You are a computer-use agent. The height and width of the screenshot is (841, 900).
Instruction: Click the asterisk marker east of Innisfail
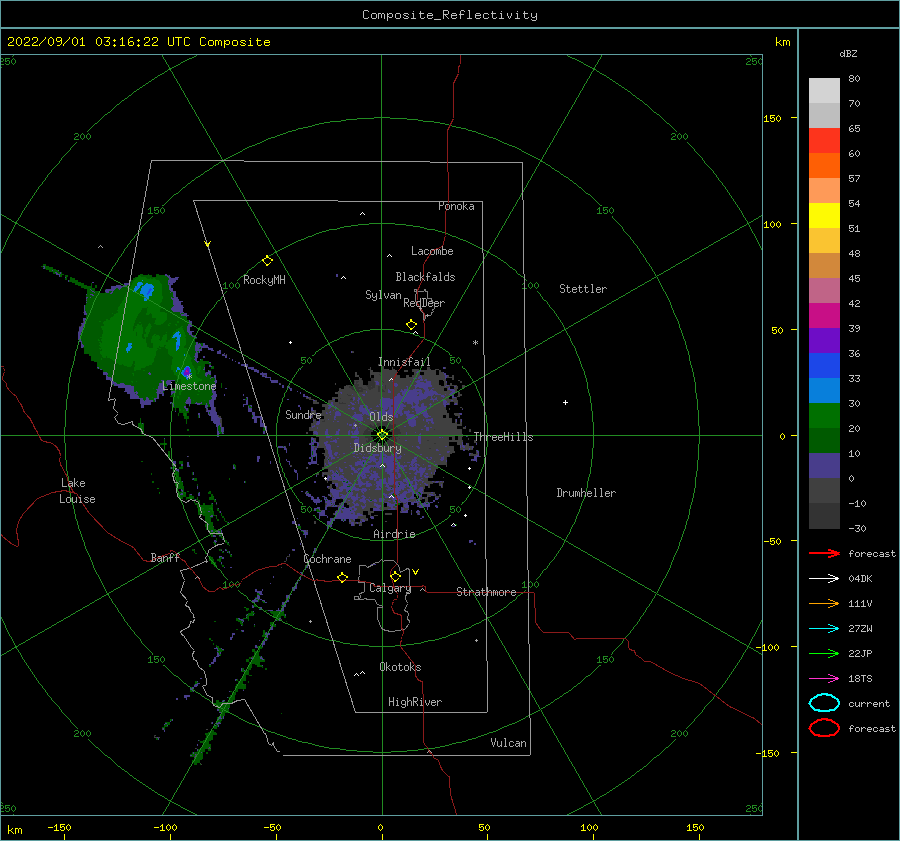click(475, 343)
